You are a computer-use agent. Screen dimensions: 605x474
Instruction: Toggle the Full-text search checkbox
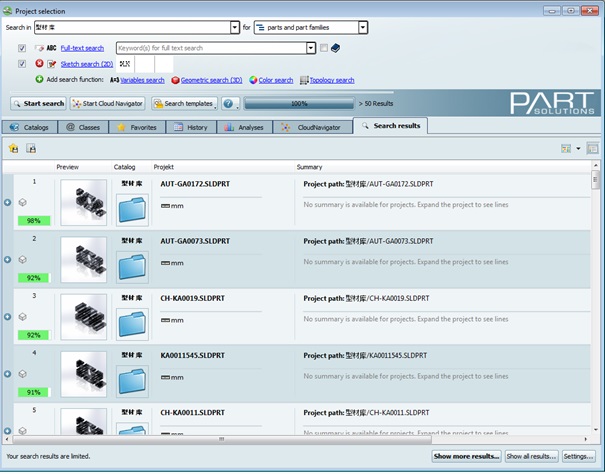pyautogui.click(x=22, y=48)
